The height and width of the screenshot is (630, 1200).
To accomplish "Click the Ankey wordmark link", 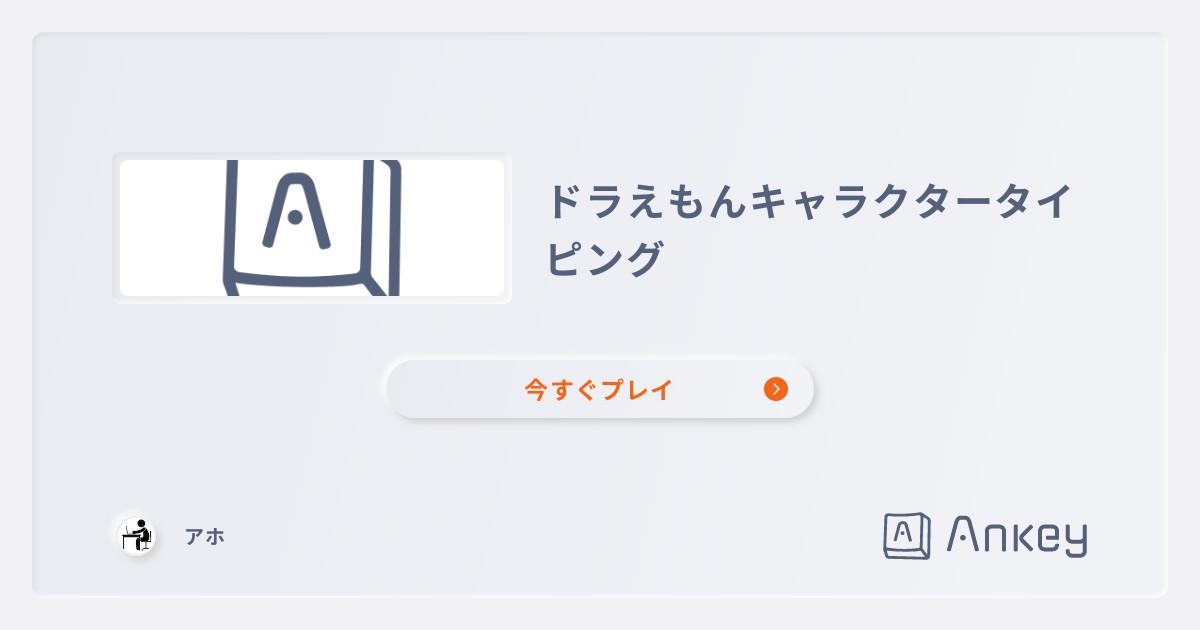I will pyautogui.click(x=1015, y=536).
